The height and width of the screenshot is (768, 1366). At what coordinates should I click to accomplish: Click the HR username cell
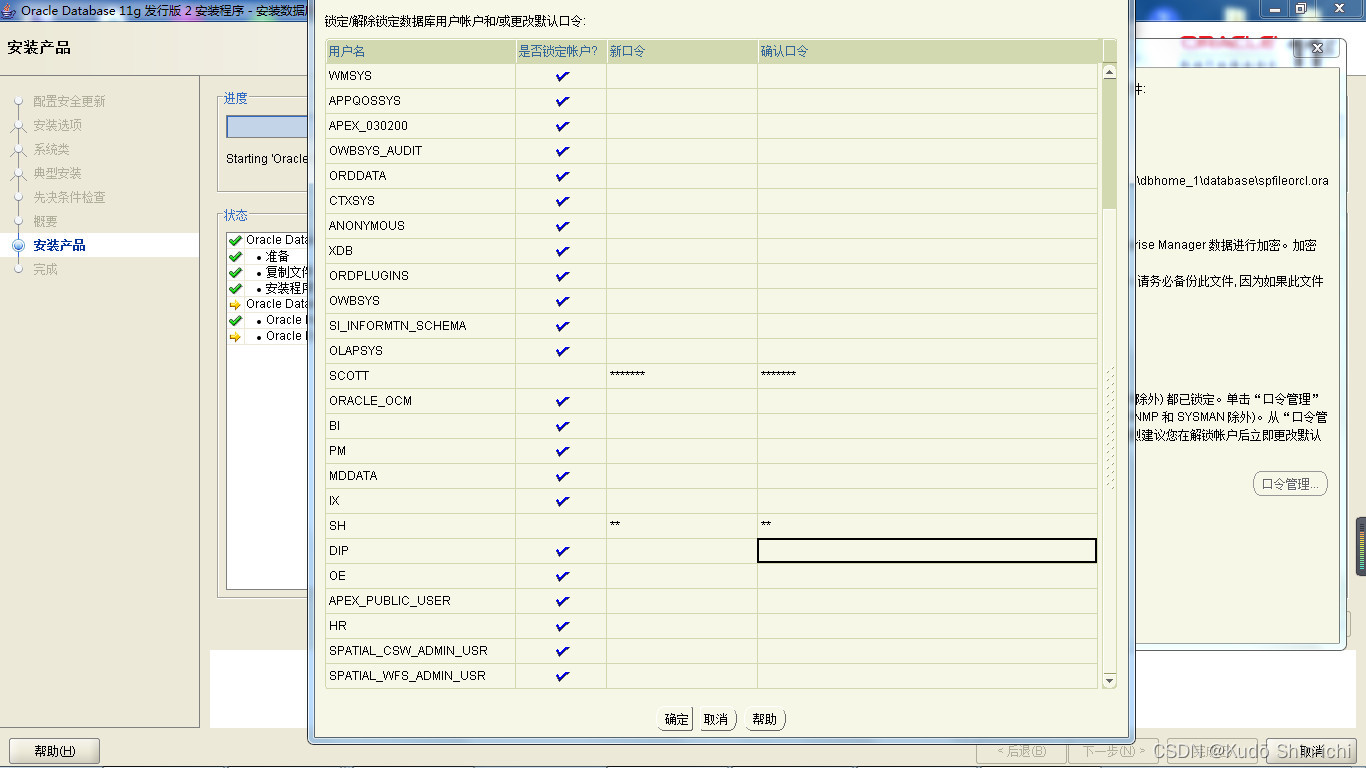[421, 626]
